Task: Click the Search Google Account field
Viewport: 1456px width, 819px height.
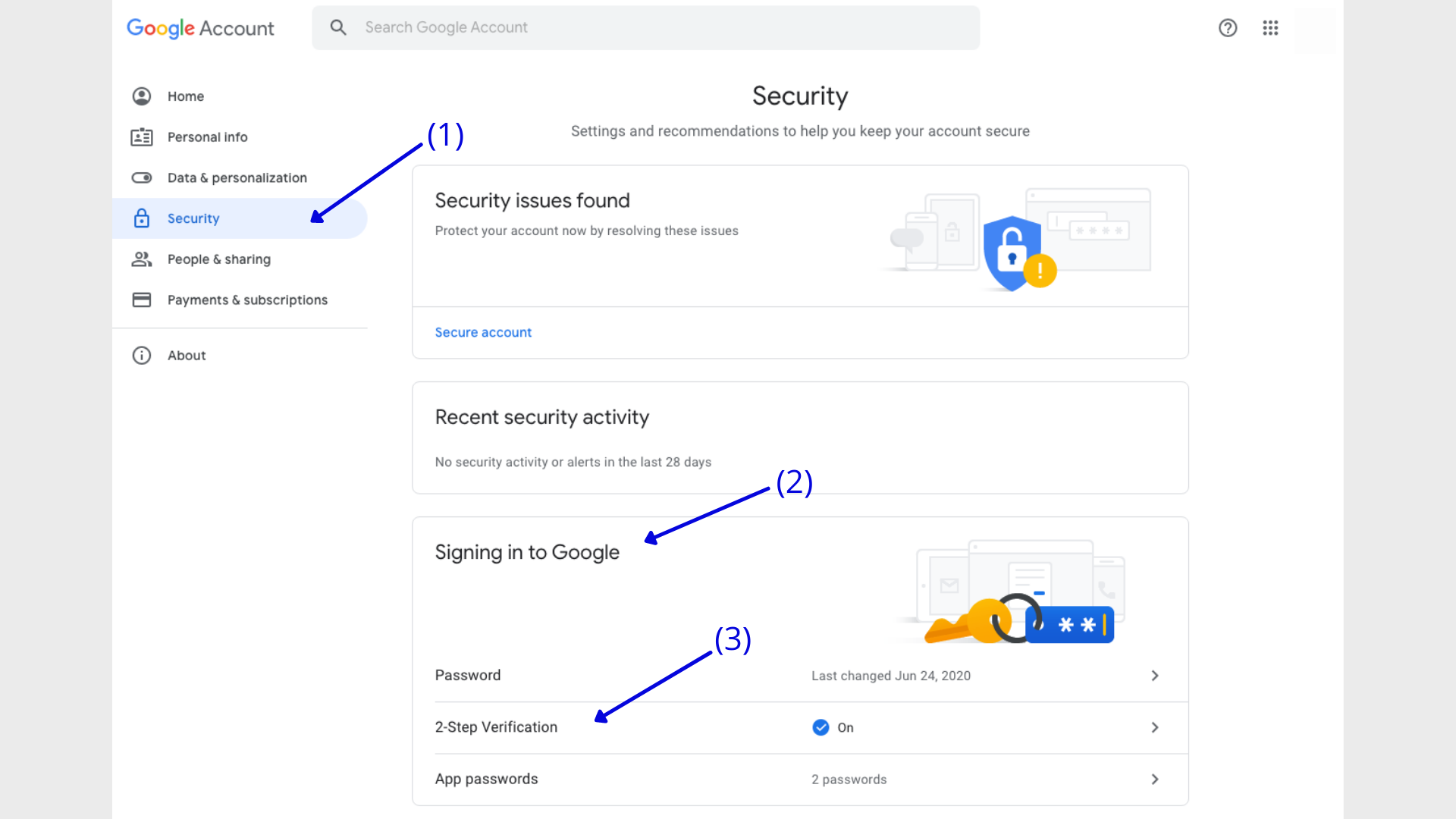Action: (645, 27)
